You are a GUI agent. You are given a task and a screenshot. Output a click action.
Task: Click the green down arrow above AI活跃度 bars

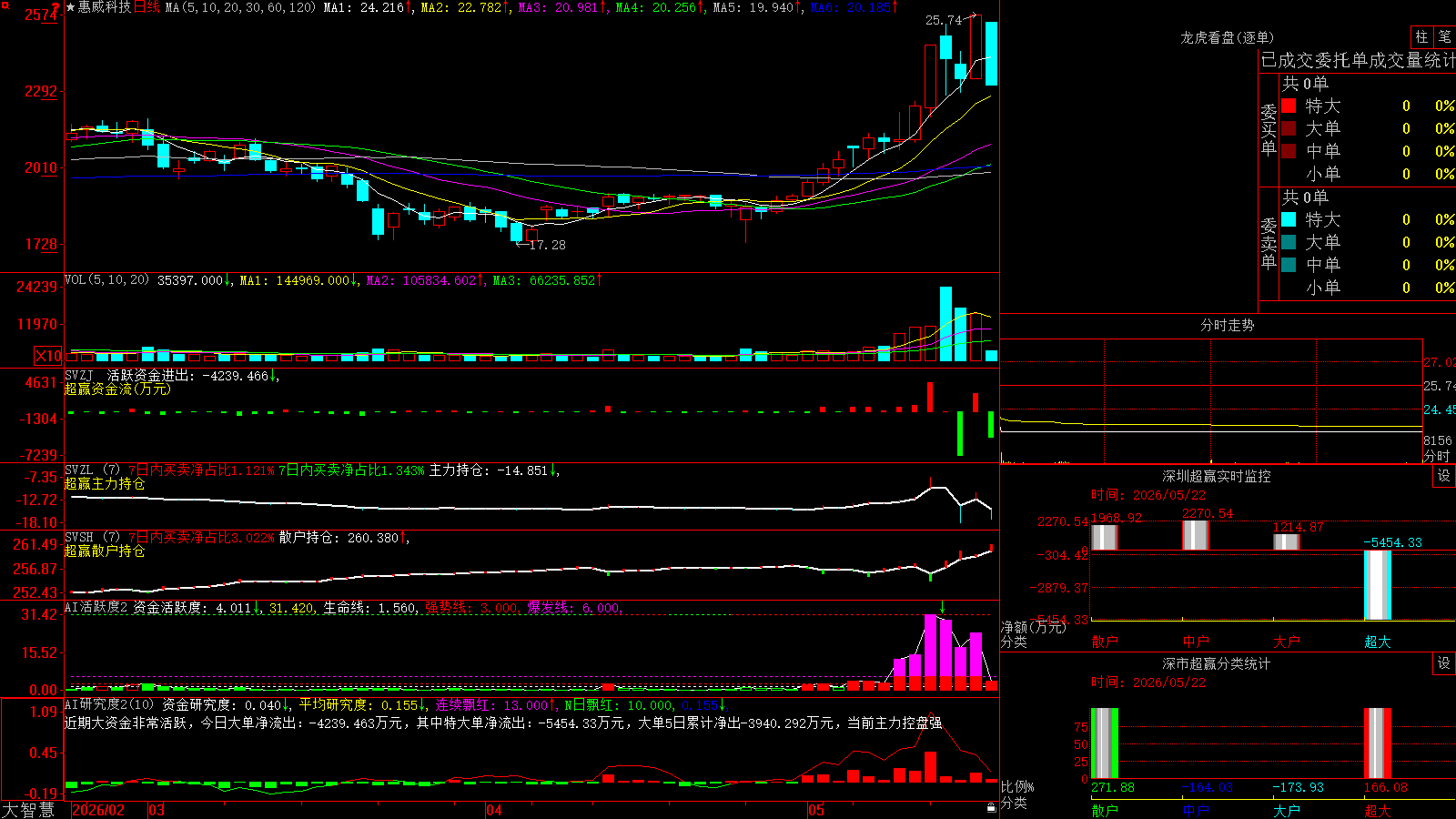(x=943, y=609)
